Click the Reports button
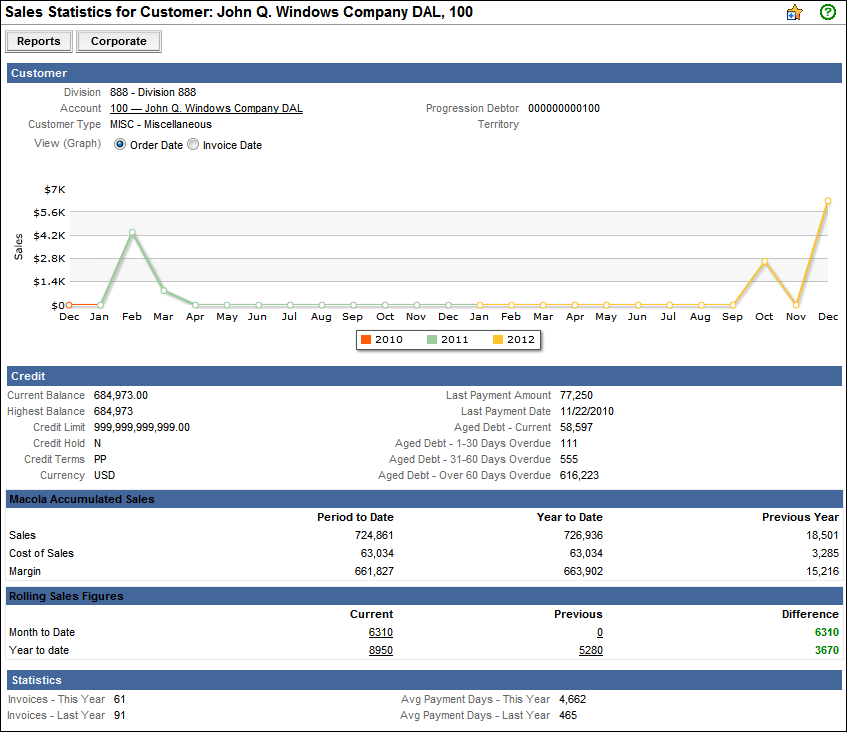847x732 pixels. point(40,42)
